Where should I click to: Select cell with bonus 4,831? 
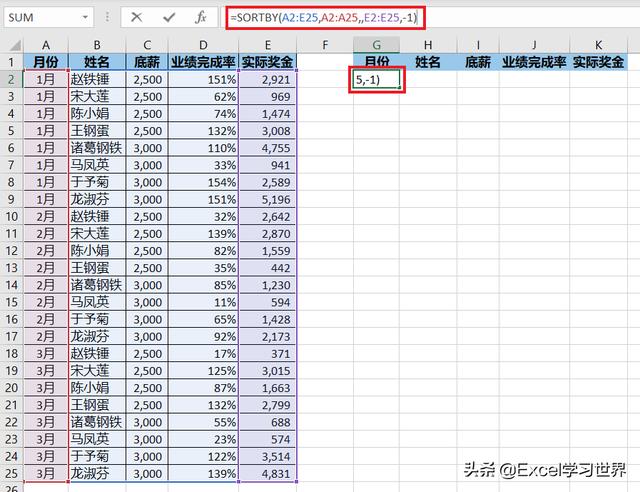click(267, 474)
